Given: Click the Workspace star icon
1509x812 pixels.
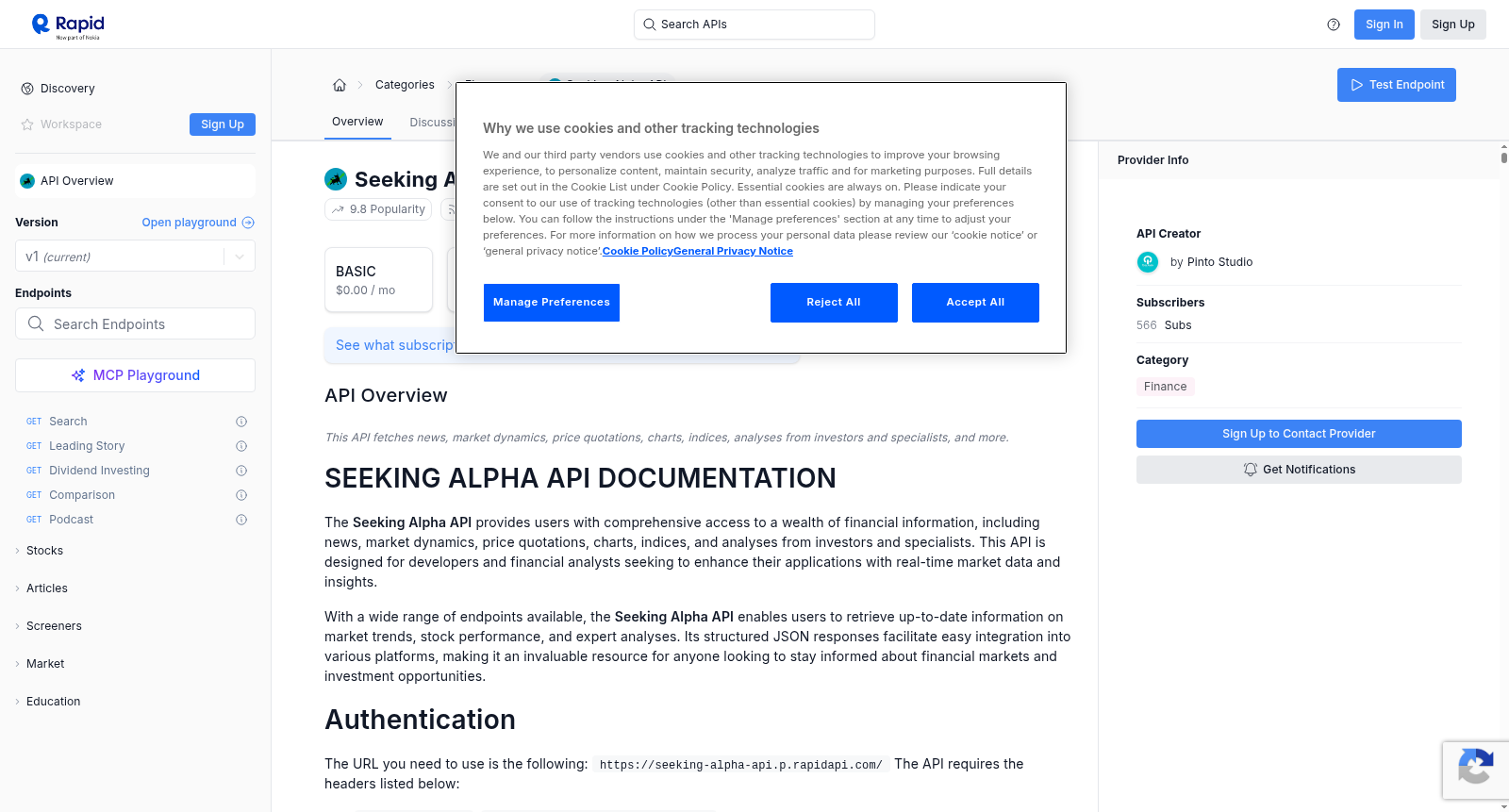Looking at the screenshot, I should (27, 124).
